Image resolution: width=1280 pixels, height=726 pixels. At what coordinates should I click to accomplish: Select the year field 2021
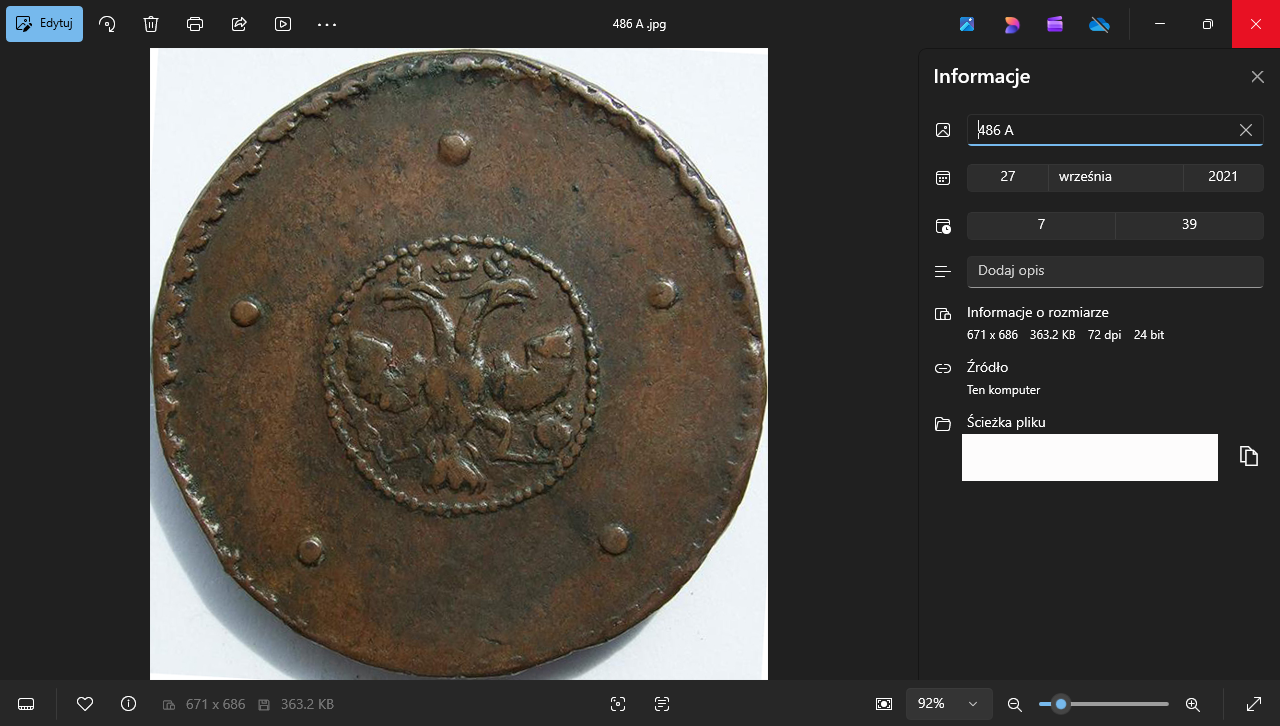pos(1222,177)
